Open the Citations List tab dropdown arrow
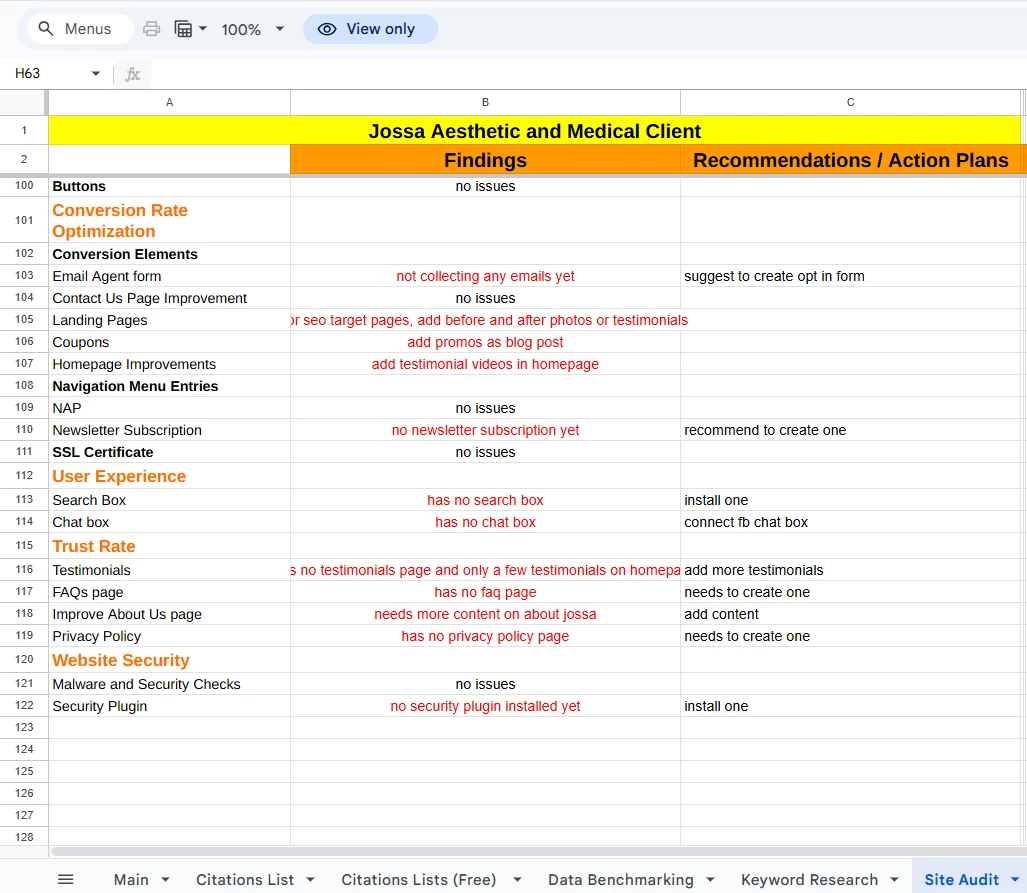1027x893 pixels. 310,879
